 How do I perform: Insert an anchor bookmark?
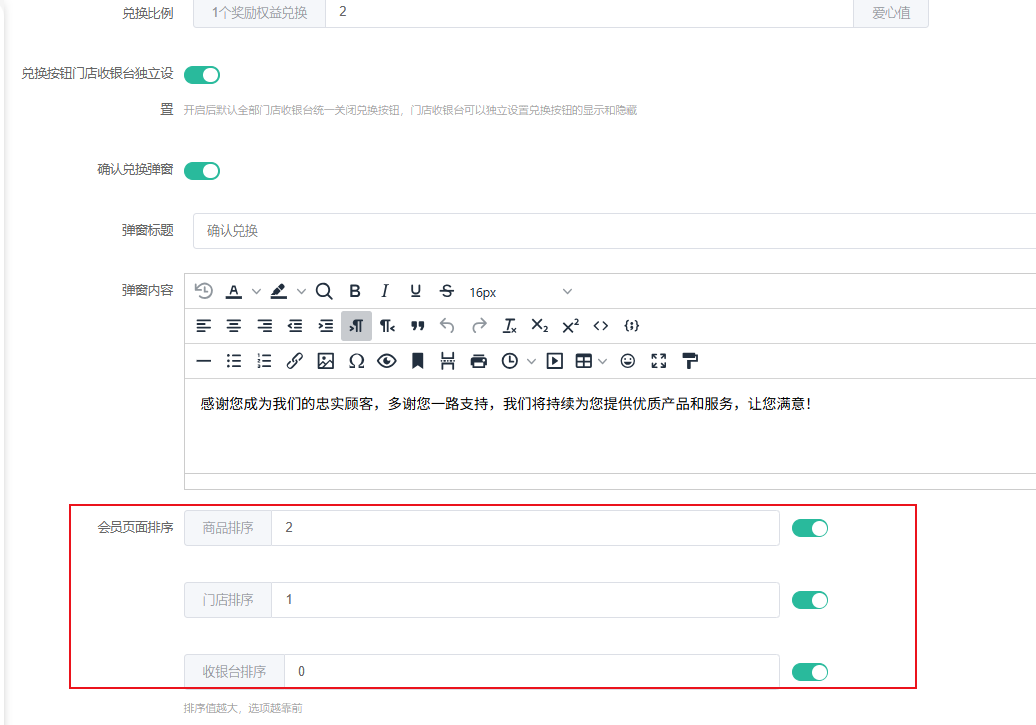point(418,361)
